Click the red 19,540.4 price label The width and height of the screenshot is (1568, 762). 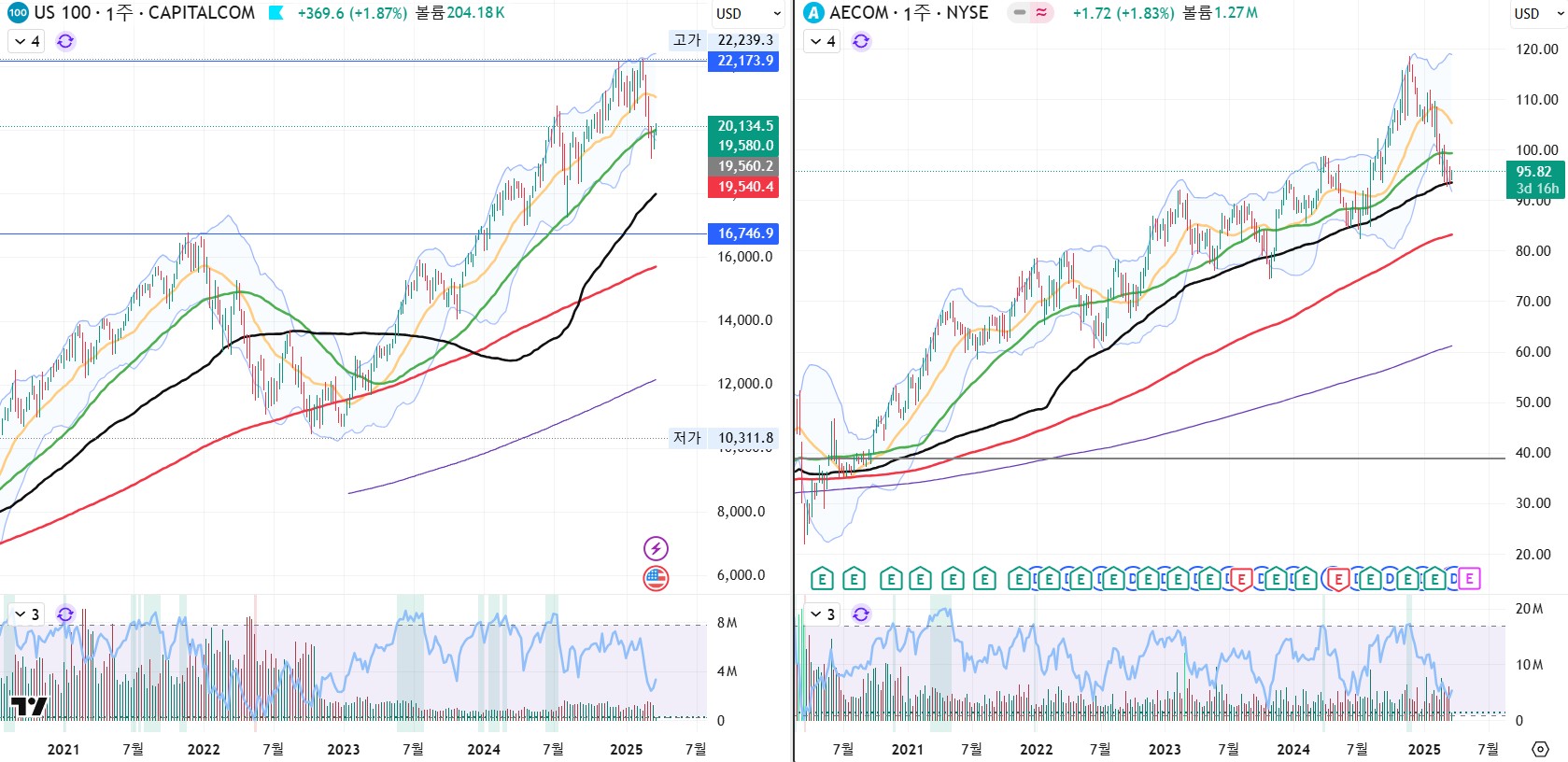pos(743,187)
